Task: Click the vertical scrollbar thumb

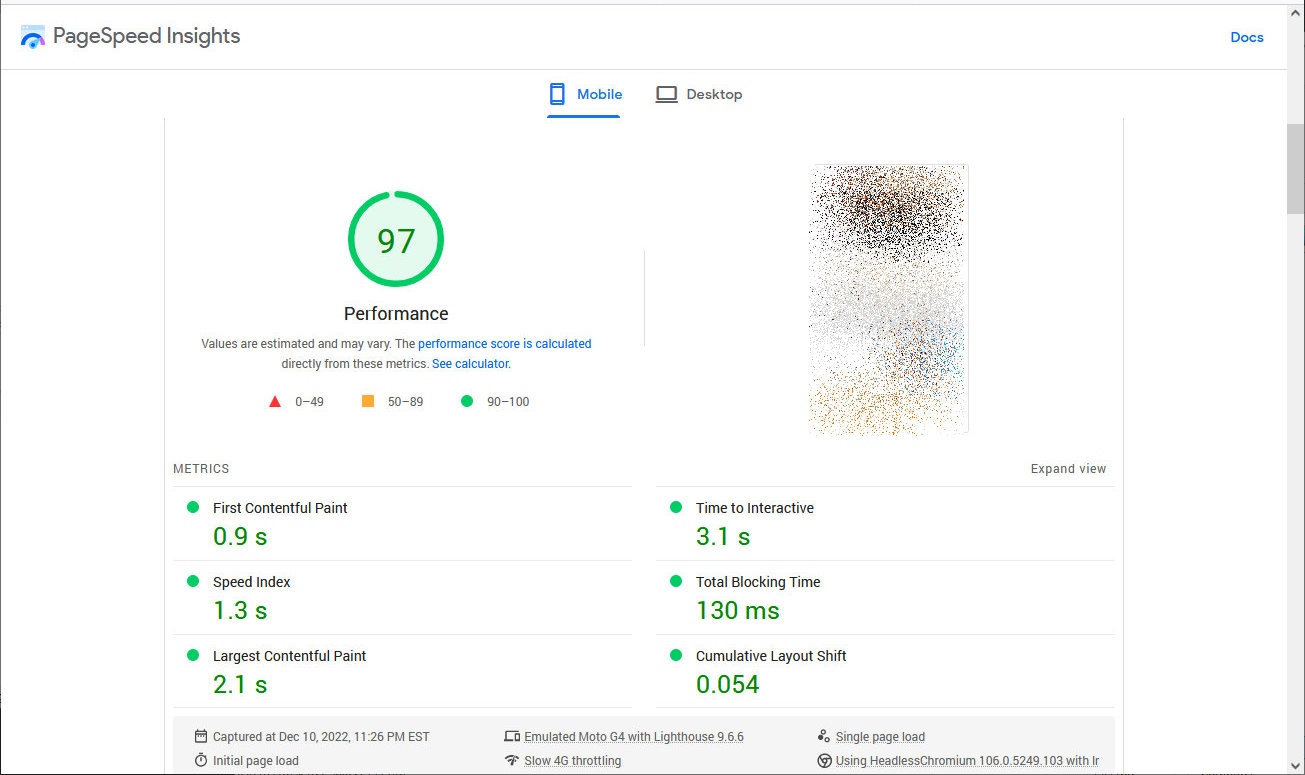Action: click(x=1295, y=167)
